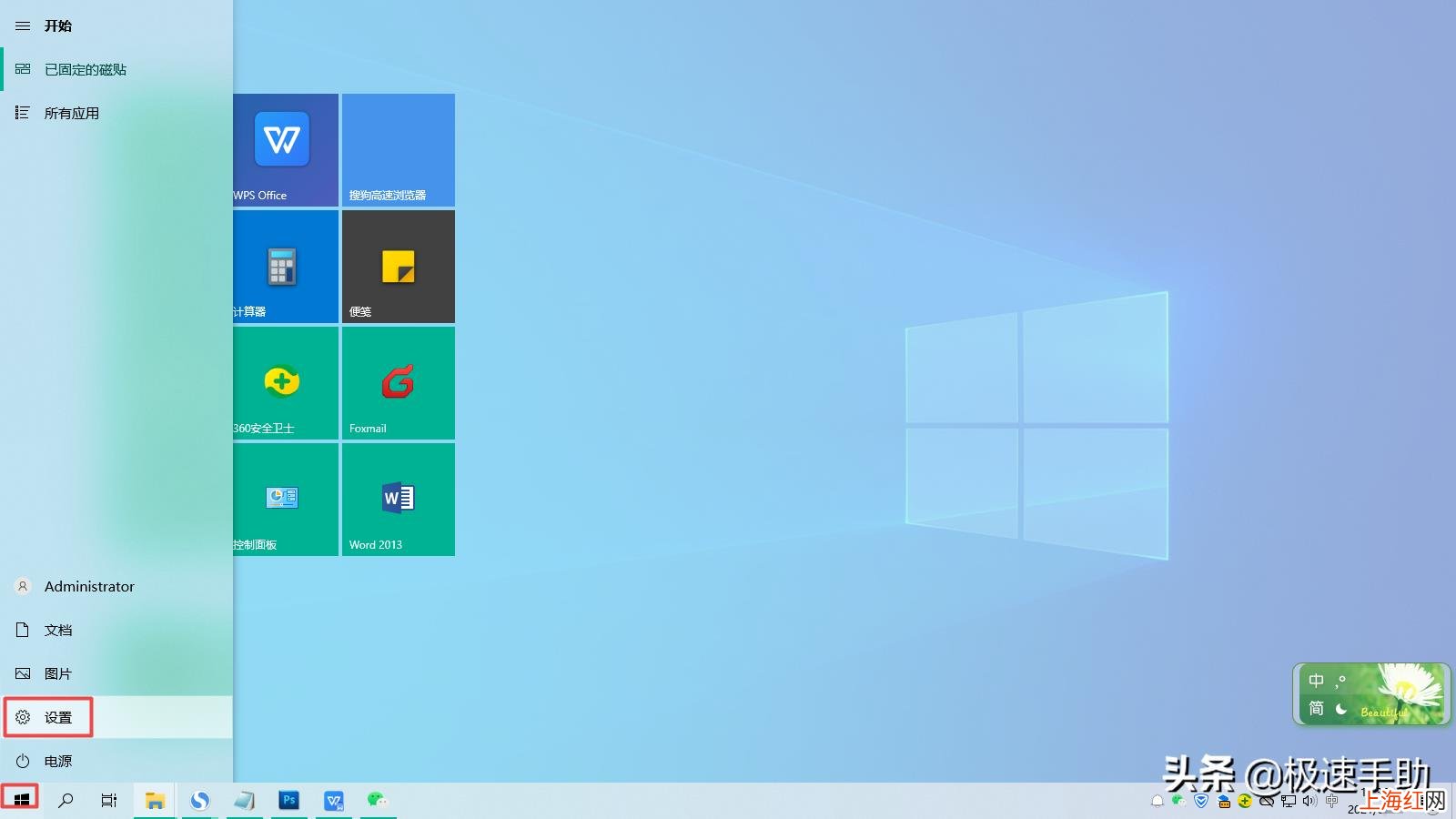Toggle the taskbar 中 input indicator
This screenshot has width=1456, height=819.
pos(1332,801)
